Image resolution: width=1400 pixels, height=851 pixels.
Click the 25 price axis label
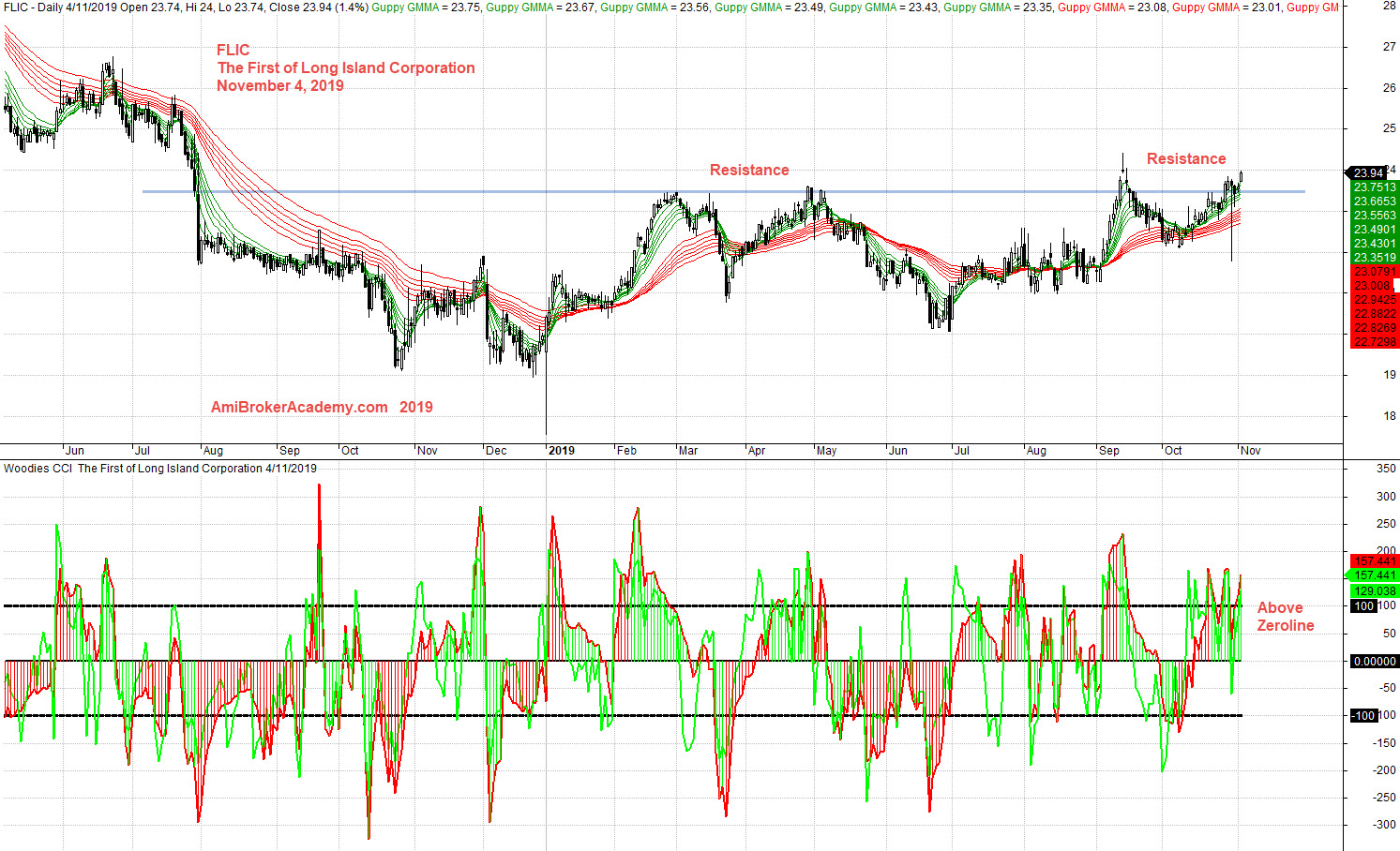point(1389,128)
